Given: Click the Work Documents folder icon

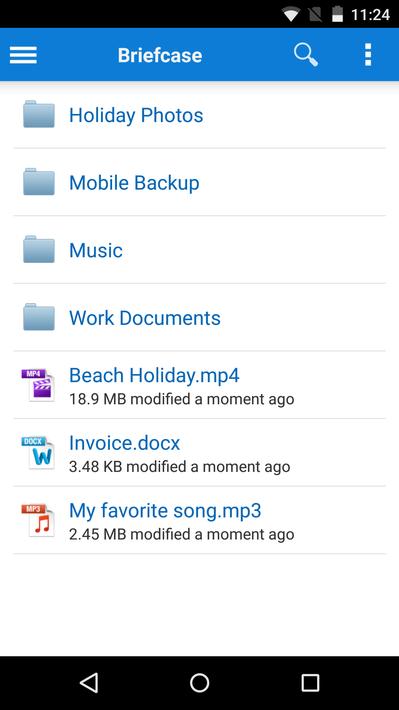Looking at the screenshot, I should (39, 317).
